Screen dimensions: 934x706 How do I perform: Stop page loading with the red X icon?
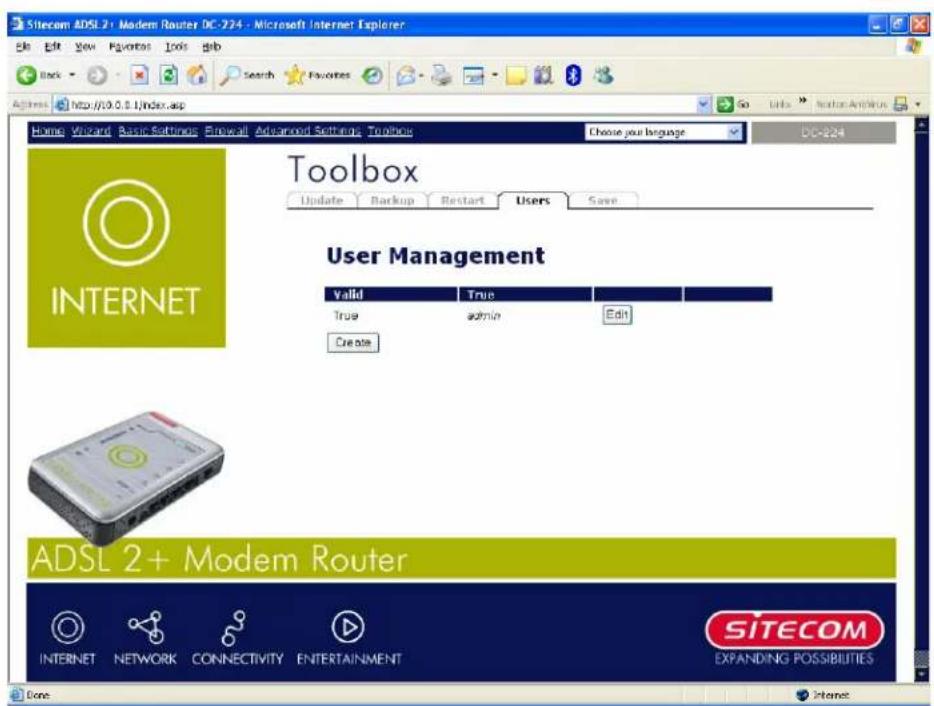point(139,76)
